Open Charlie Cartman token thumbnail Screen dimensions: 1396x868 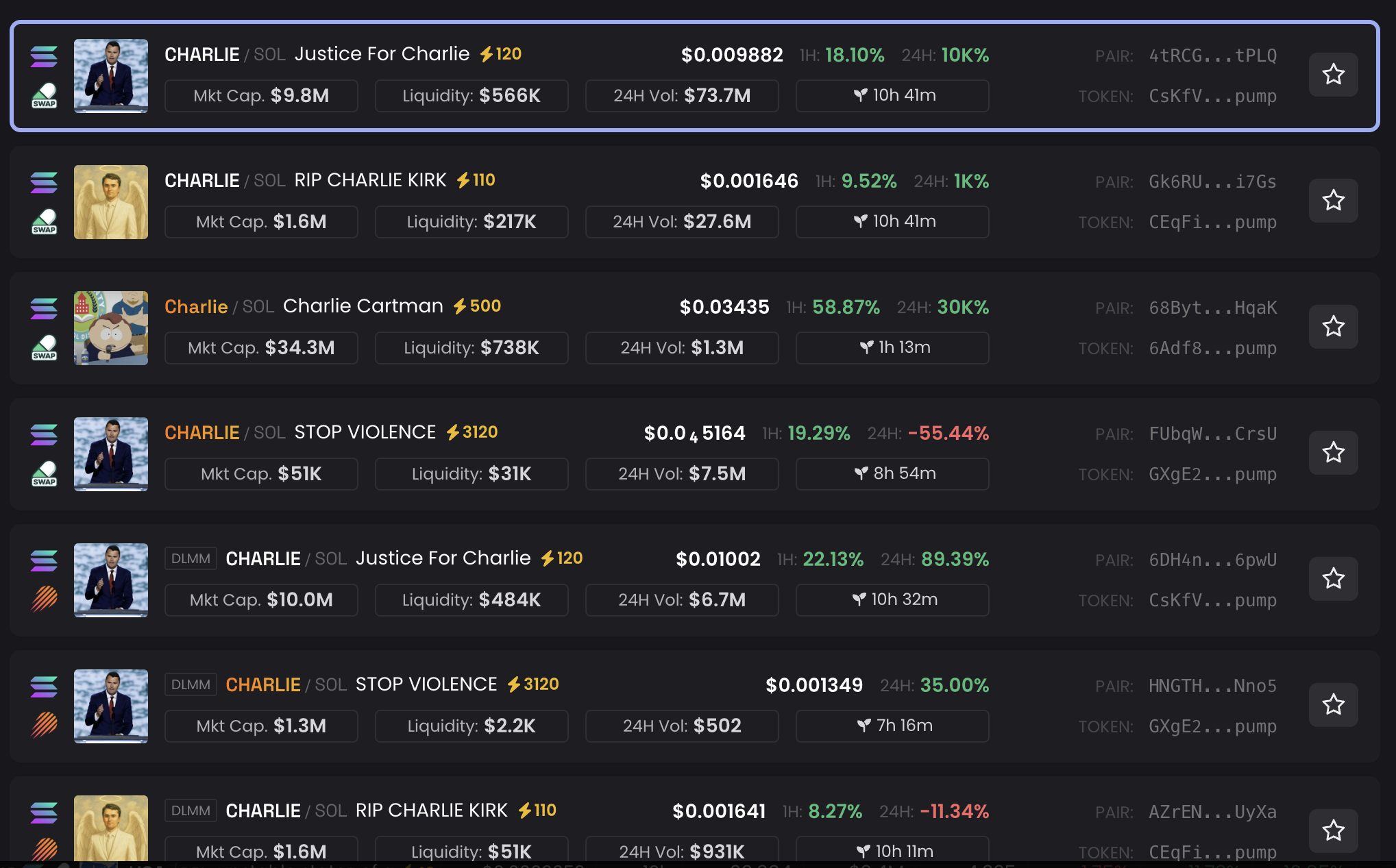pyautogui.click(x=111, y=328)
